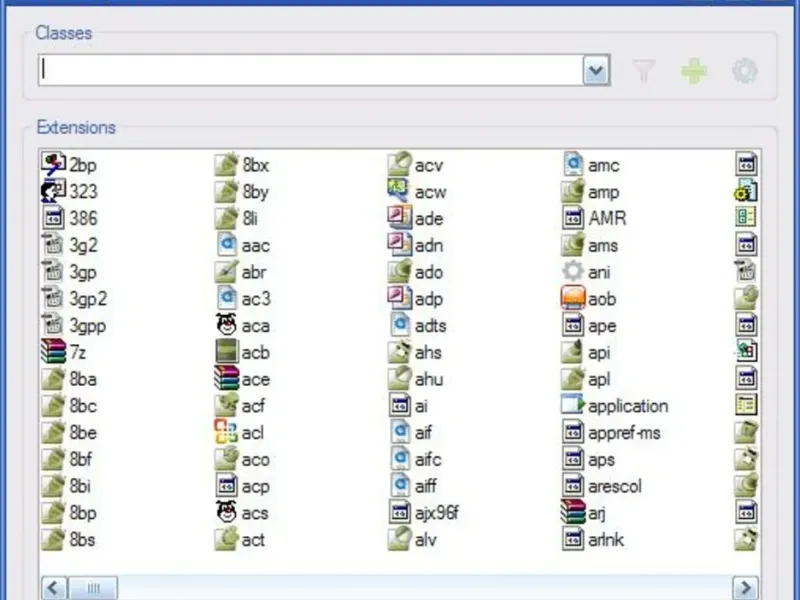Click the act extension label

coord(253,540)
